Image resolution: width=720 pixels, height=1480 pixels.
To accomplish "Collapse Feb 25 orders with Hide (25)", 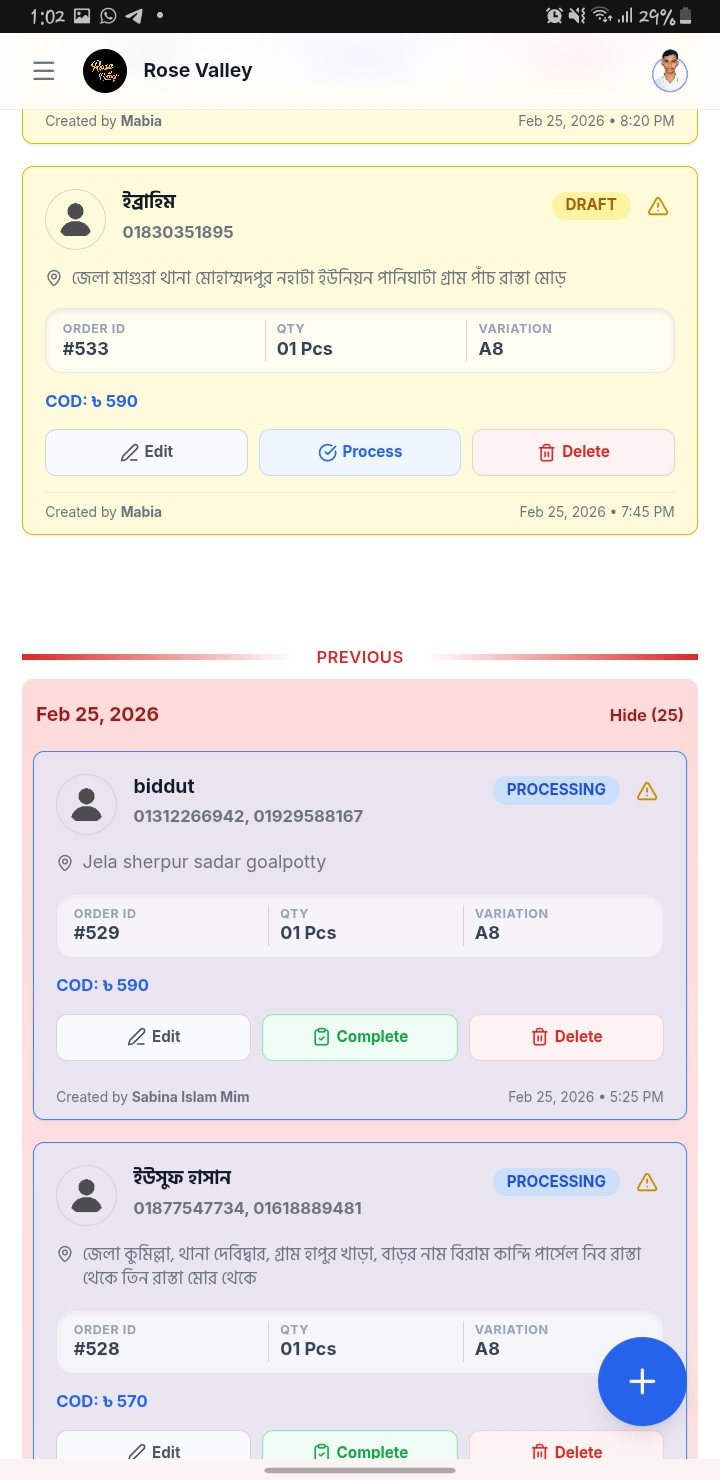I will (646, 715).
